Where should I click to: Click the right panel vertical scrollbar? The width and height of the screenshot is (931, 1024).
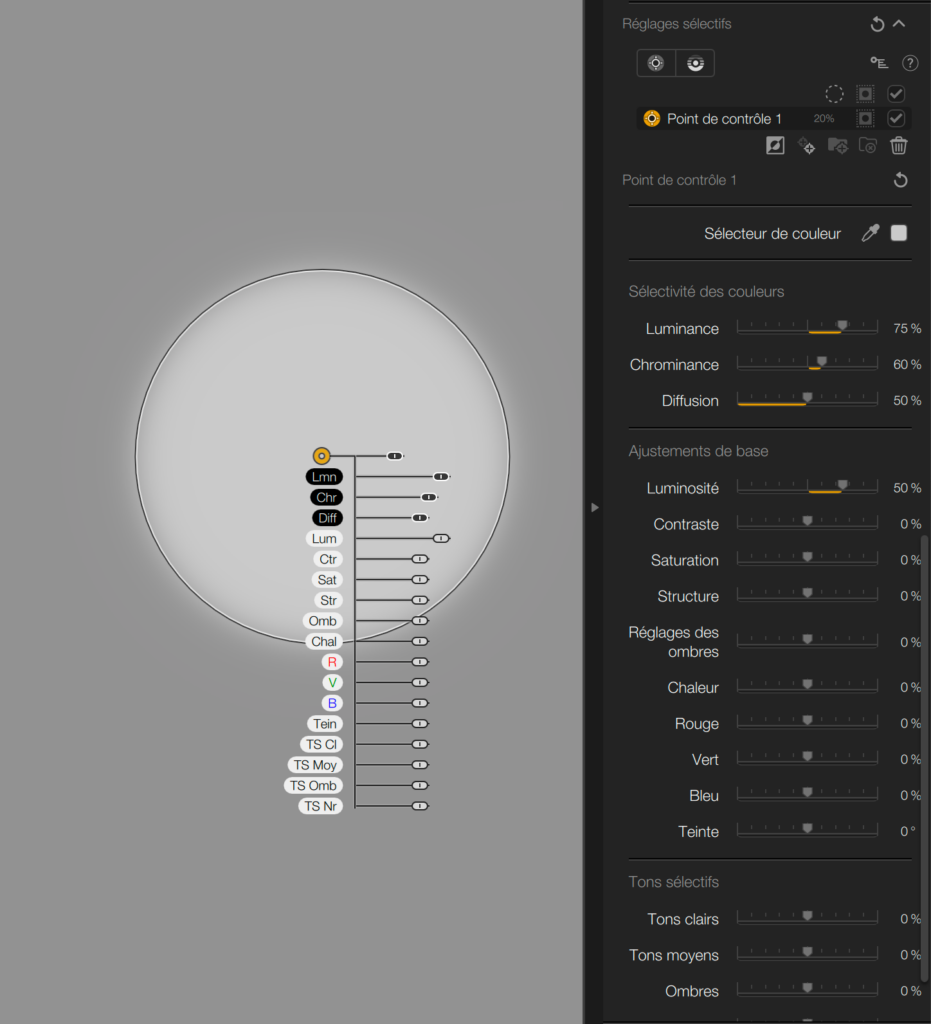point(924,758)
